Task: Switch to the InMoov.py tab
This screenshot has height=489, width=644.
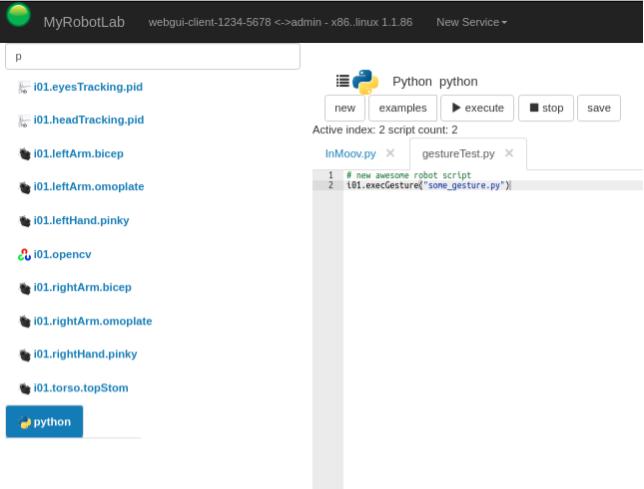Action: [350, 154]
